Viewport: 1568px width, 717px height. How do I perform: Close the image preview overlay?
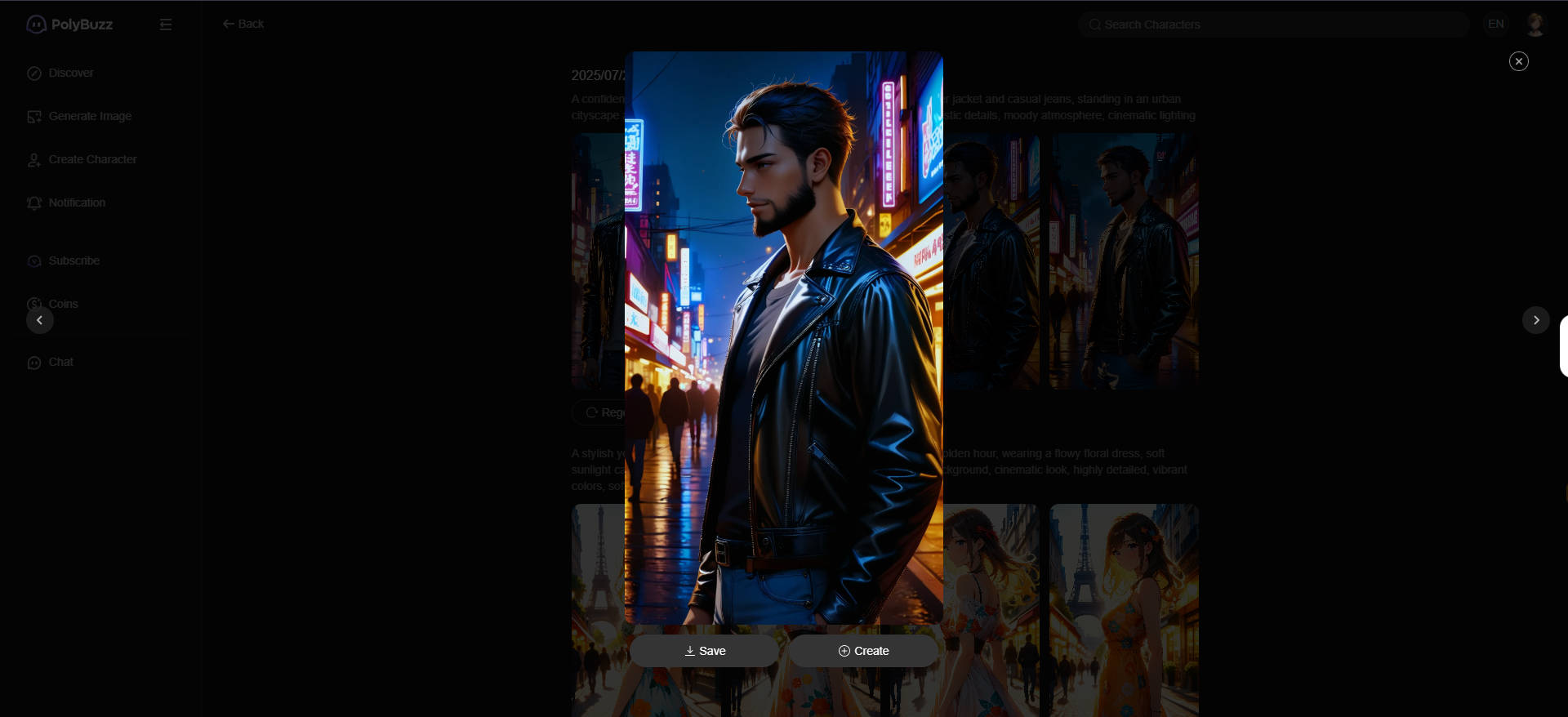(x=1518, y=61)
